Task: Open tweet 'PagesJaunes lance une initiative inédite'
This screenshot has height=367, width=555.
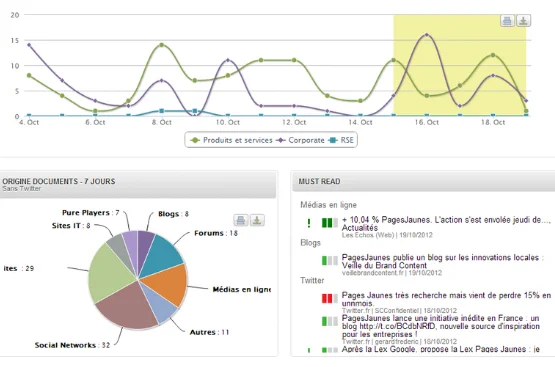Action: 441,326
